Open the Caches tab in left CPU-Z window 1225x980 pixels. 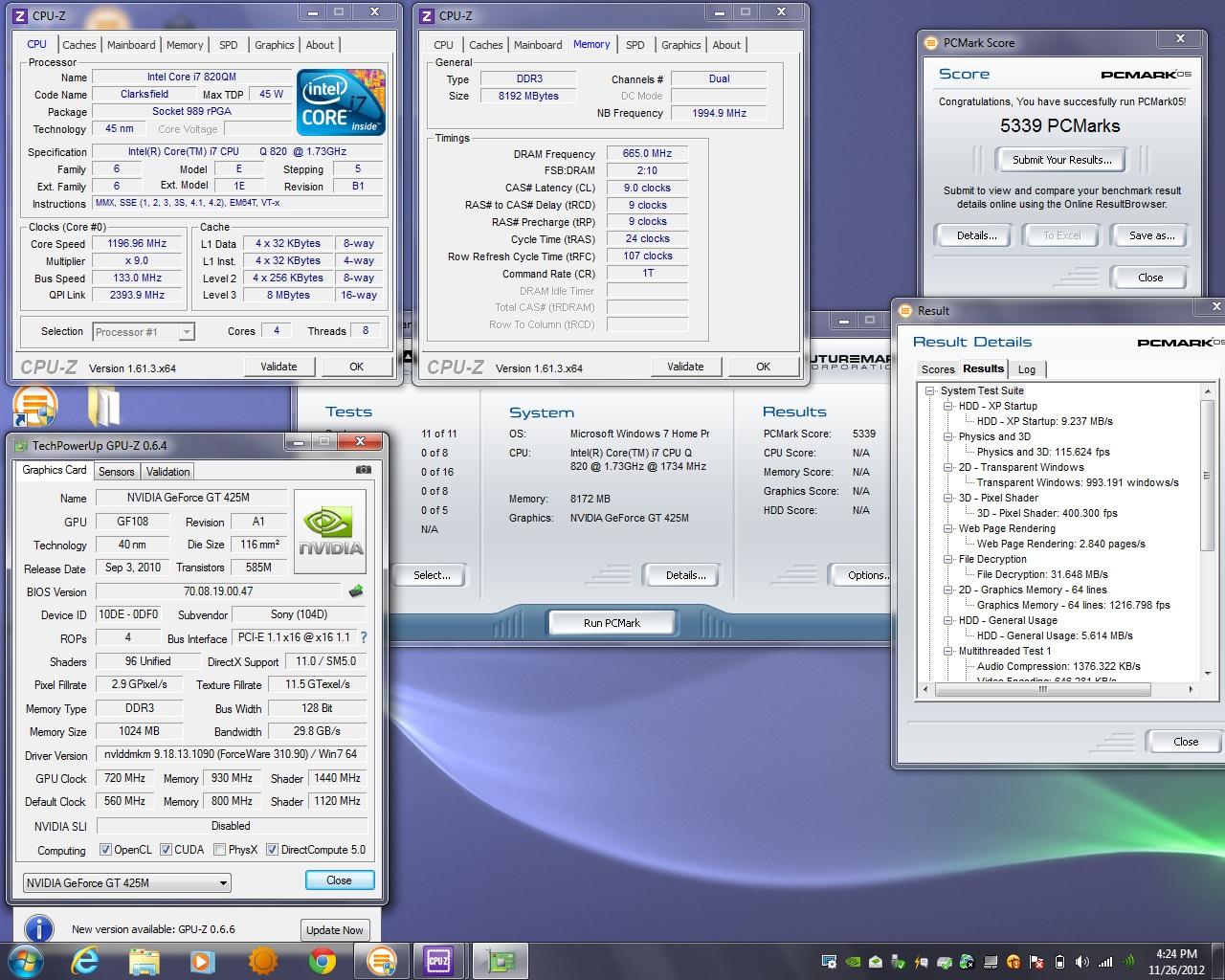click(x=78, y=45)
